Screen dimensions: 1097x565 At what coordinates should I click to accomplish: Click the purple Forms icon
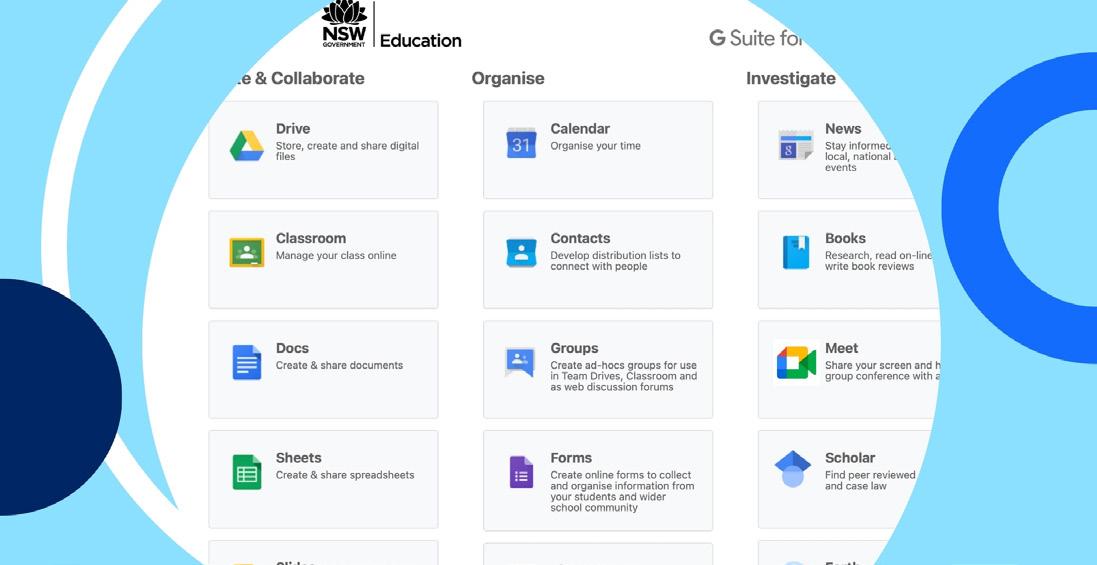(x=521, y=472)
